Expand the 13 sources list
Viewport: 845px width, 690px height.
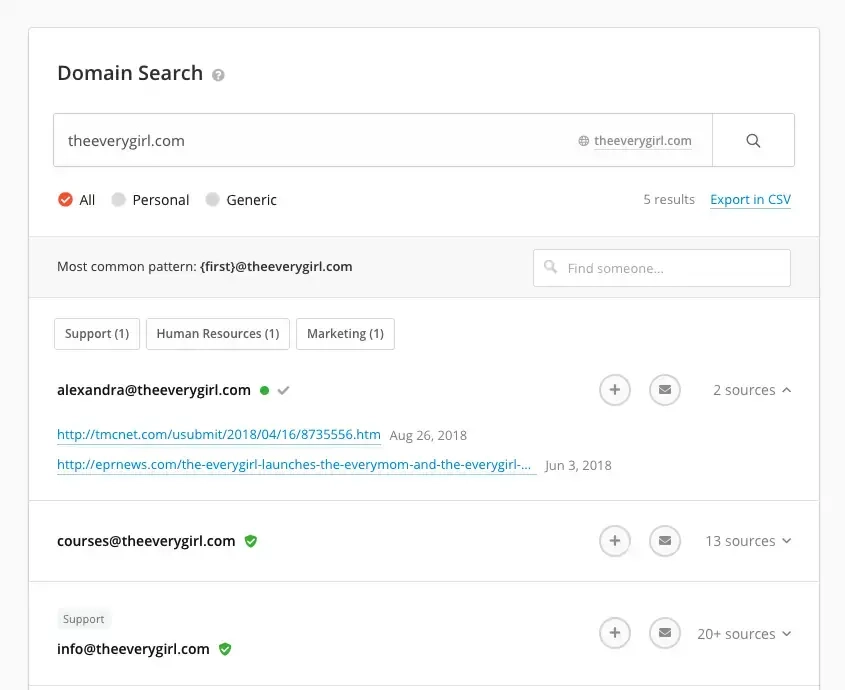coord(748,541)
